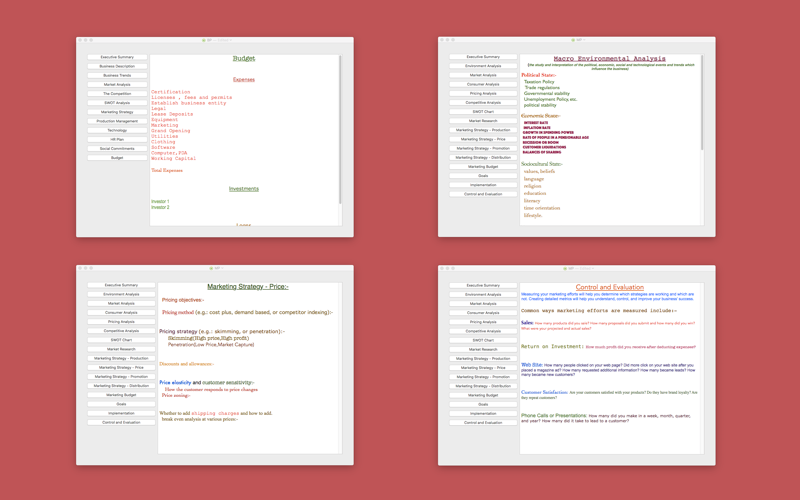The width and height of the screenshot is (800, 500).
Task: Open the title dropdown arrow of Macro Environmental Analysis window
Action: click(584, 40)
